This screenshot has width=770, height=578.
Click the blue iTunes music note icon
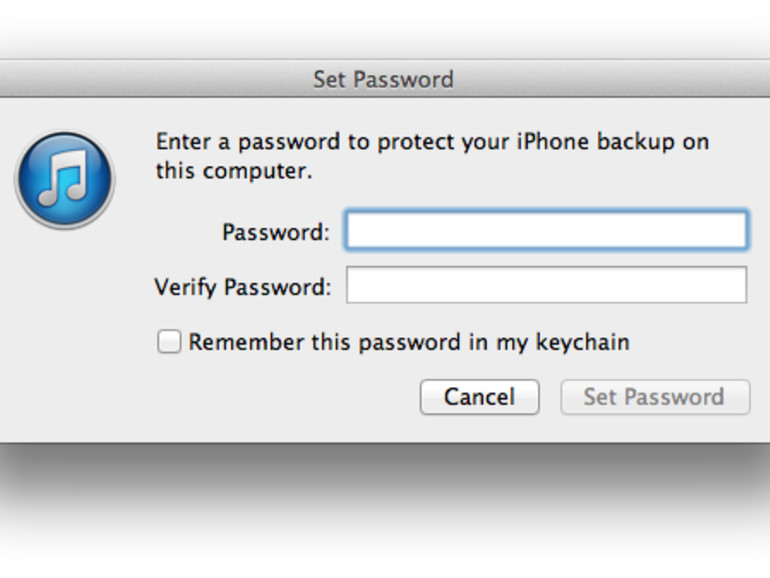tap(65, 179)
